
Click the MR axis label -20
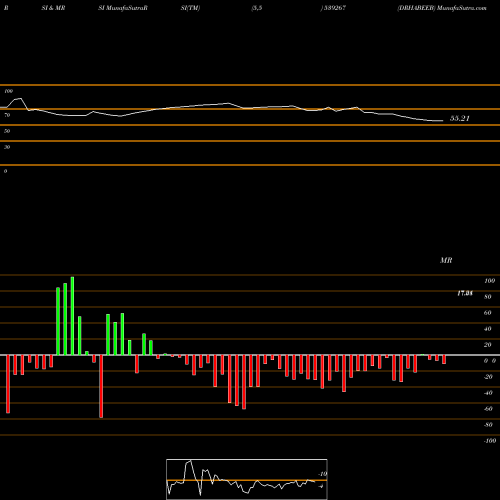(488, 377)
